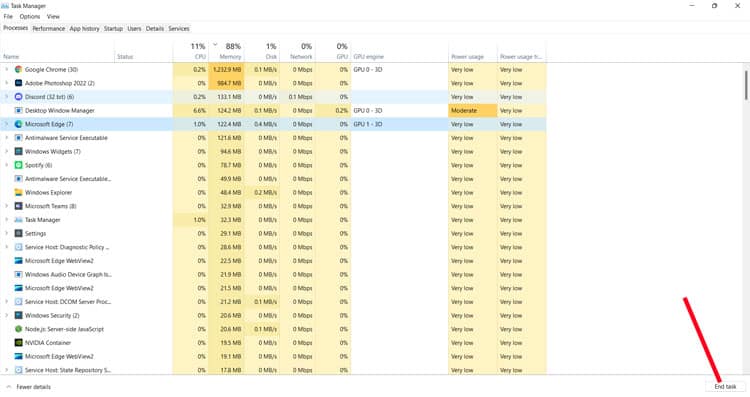Click the Service Host: State Repository icon
This screenshot has width=750, height=397.
pyautogui.click(x=18, y=370)
